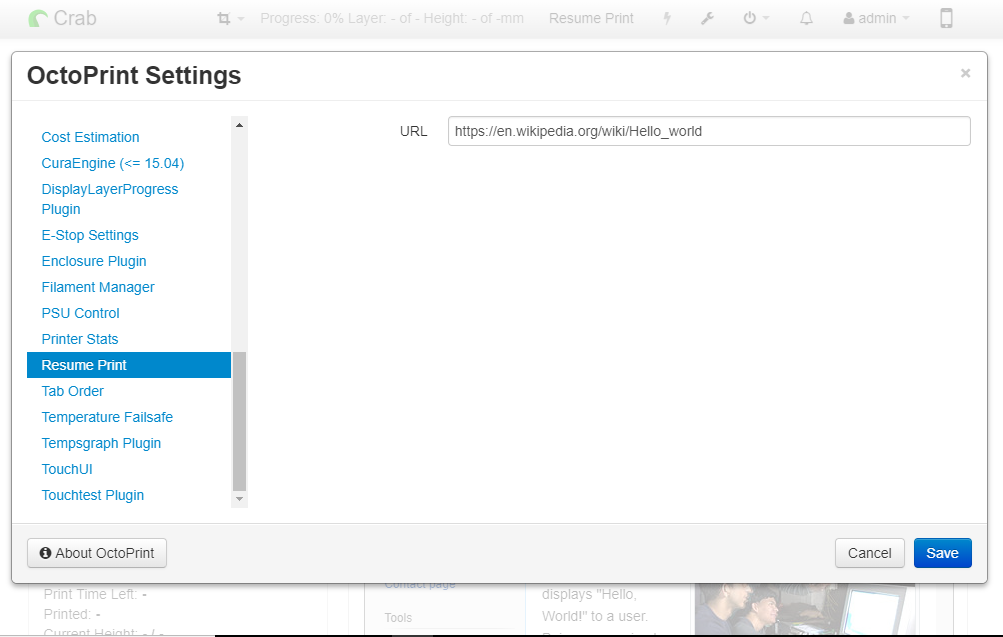Select PSU Control settings

tap(81, 313)
